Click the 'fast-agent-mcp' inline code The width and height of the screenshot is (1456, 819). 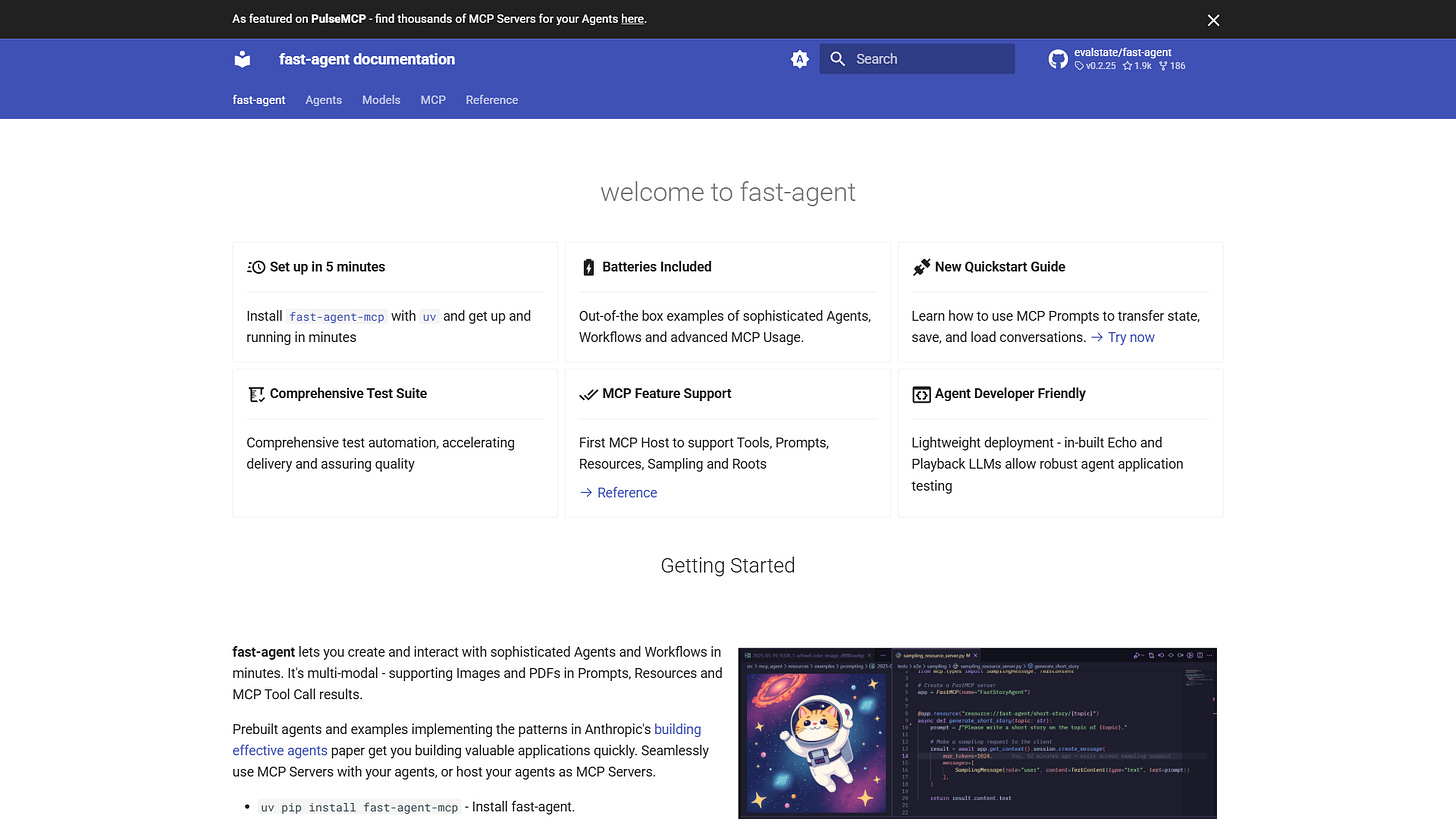click(337, 316)
